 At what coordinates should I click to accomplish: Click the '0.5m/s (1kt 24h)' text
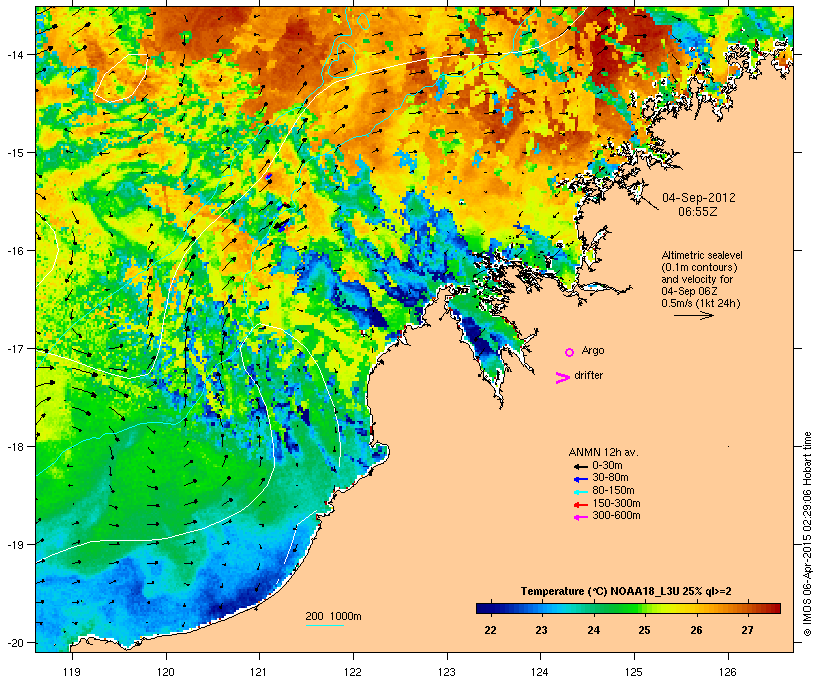coord(701,303)
